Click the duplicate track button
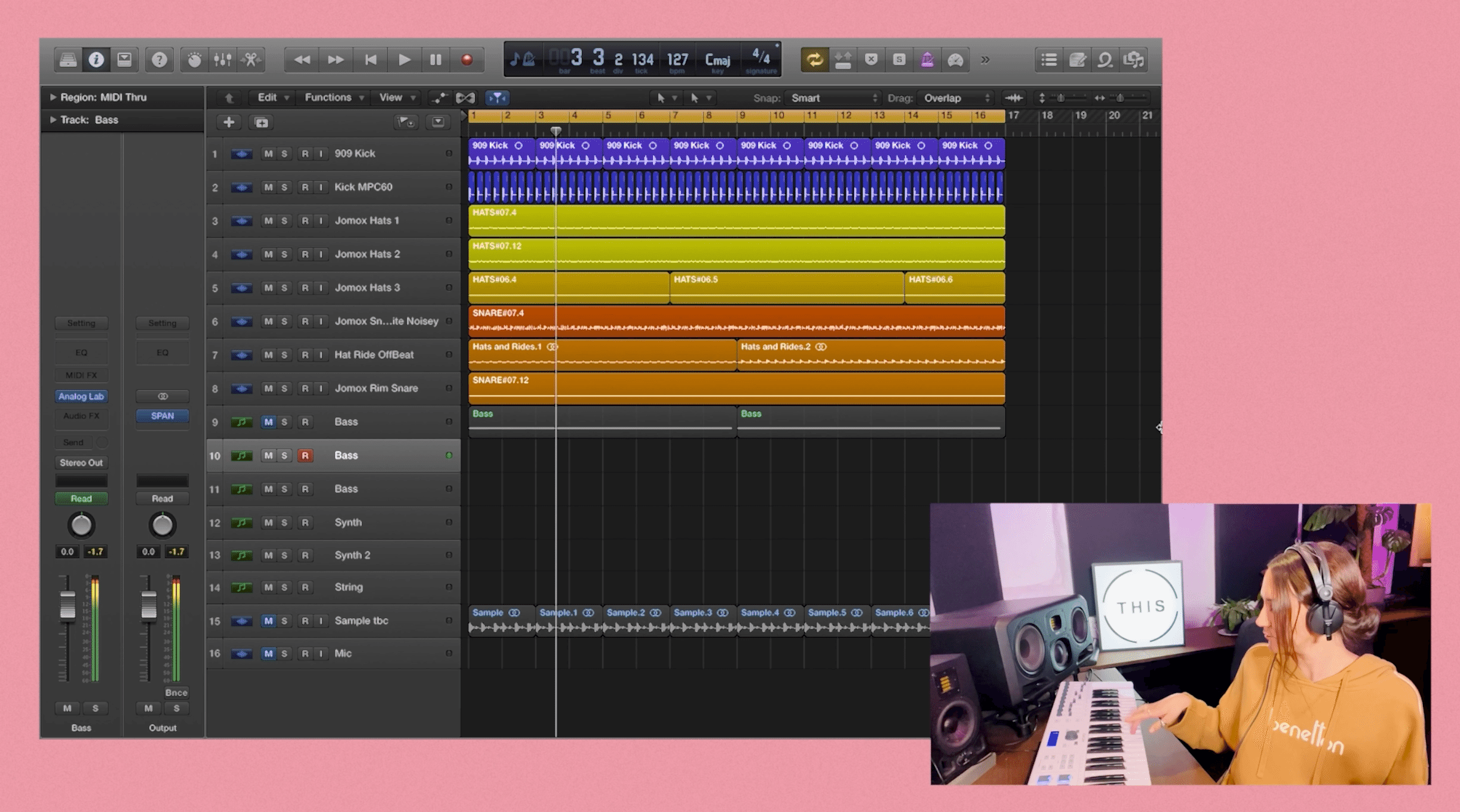1460x812 pixels. coord(262,122)
